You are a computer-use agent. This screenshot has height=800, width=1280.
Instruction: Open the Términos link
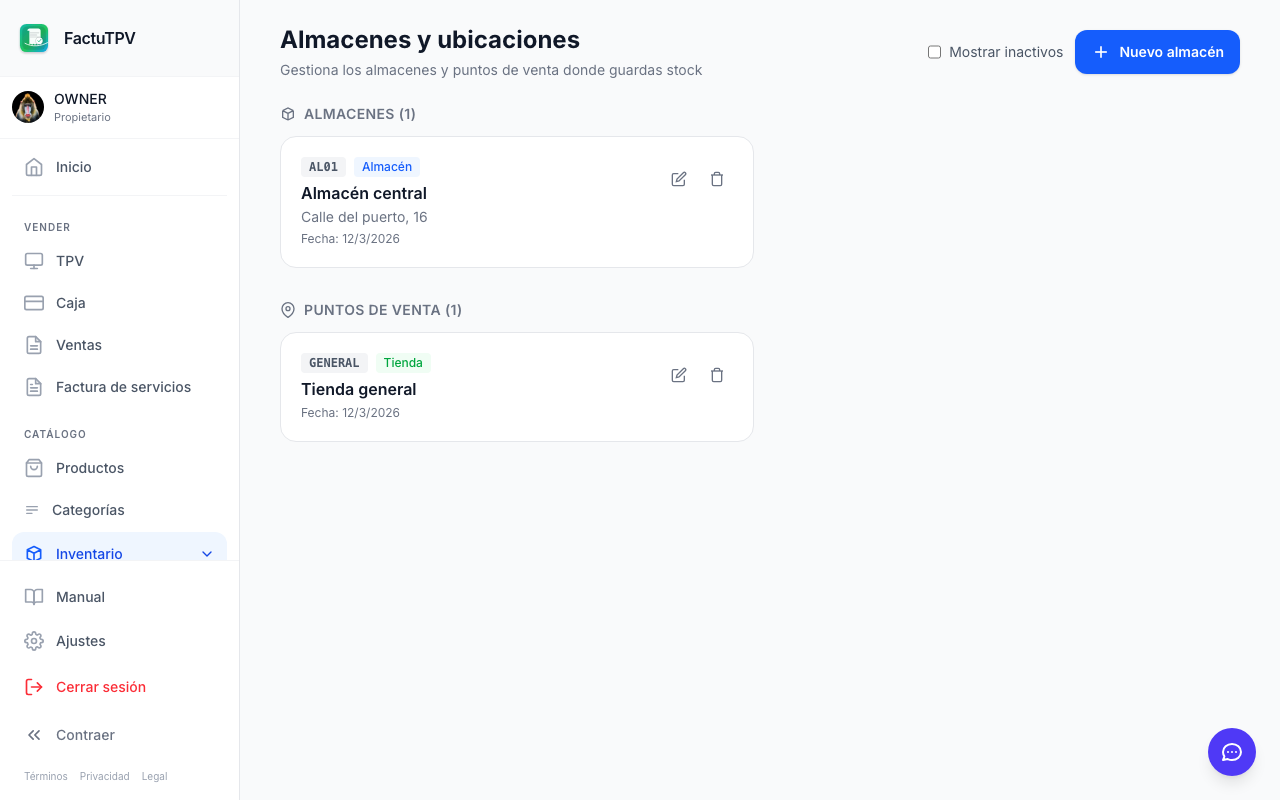tap(46, 776)
